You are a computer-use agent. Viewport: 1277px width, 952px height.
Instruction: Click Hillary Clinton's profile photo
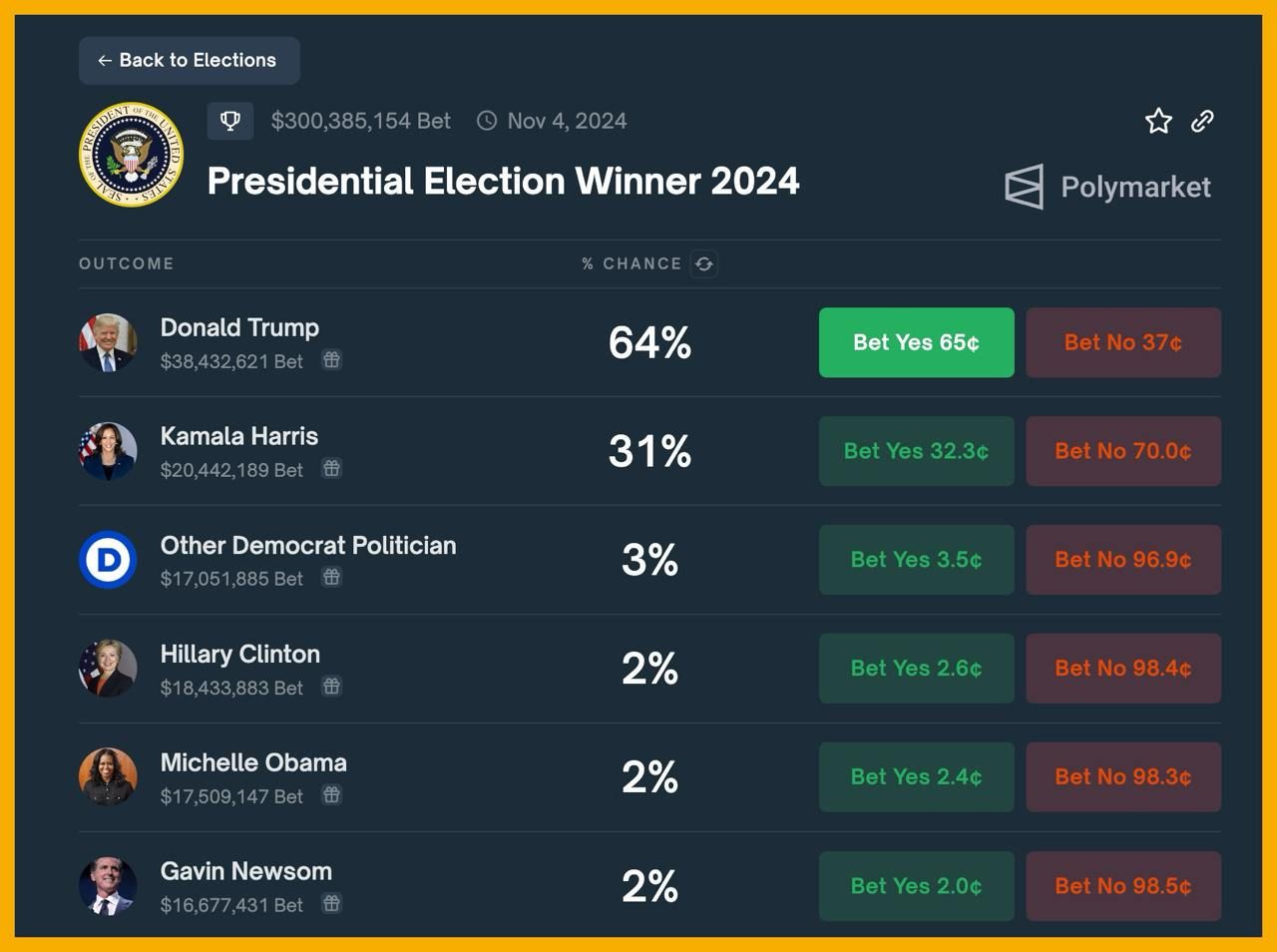click(108, 669)
